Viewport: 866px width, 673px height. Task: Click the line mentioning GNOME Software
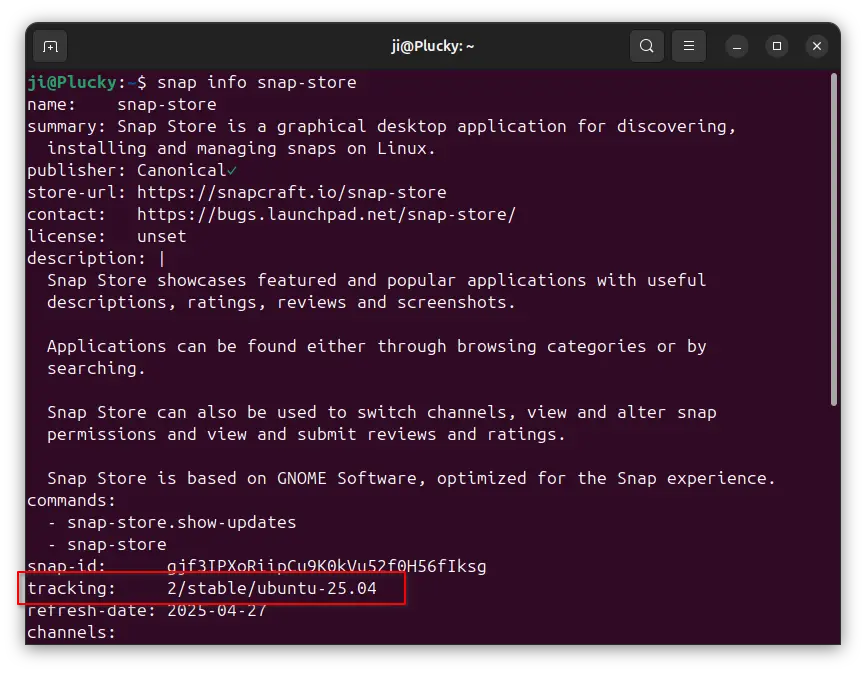[411, 478]
